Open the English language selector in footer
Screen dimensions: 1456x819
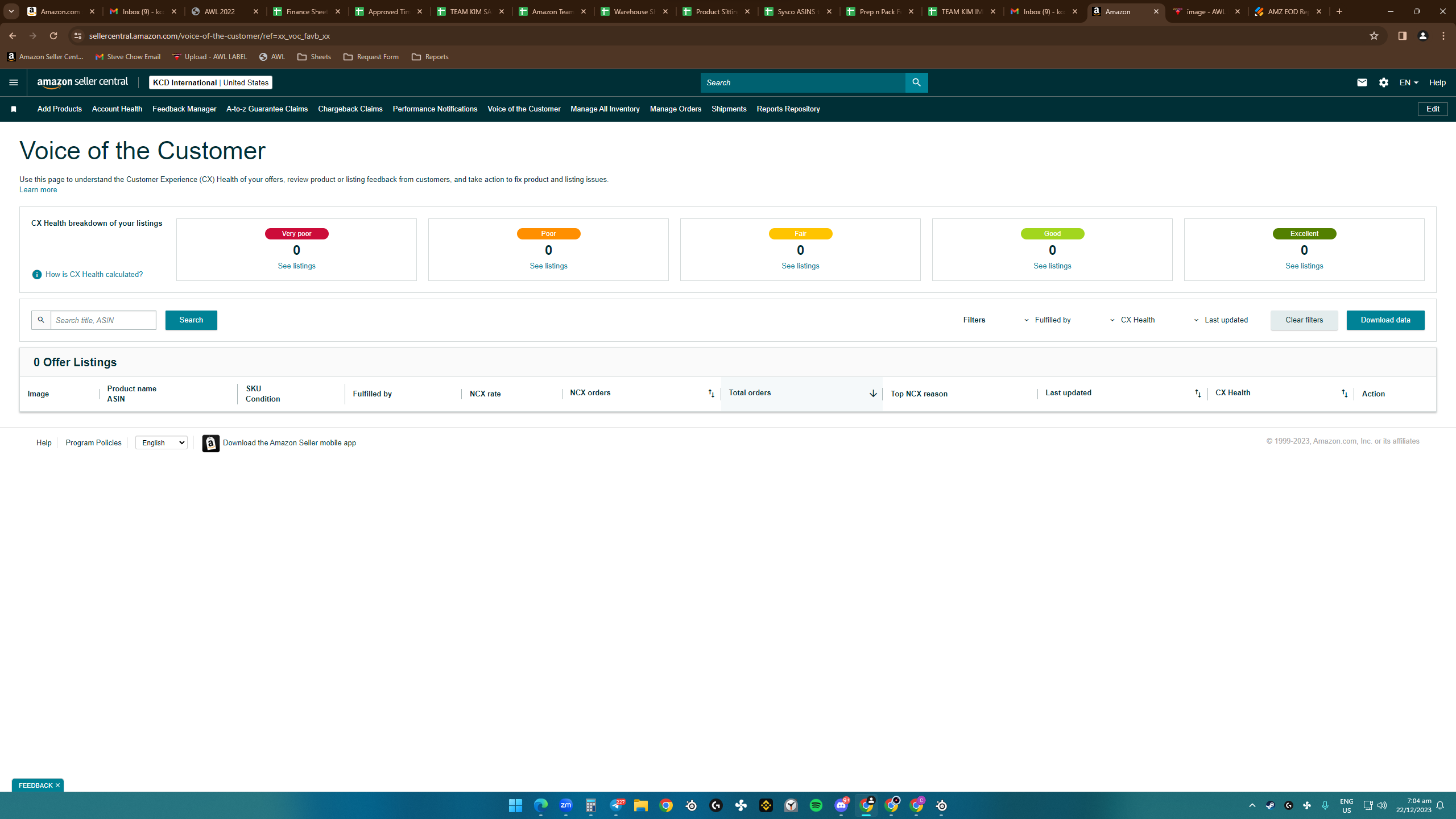pos(162,443)
